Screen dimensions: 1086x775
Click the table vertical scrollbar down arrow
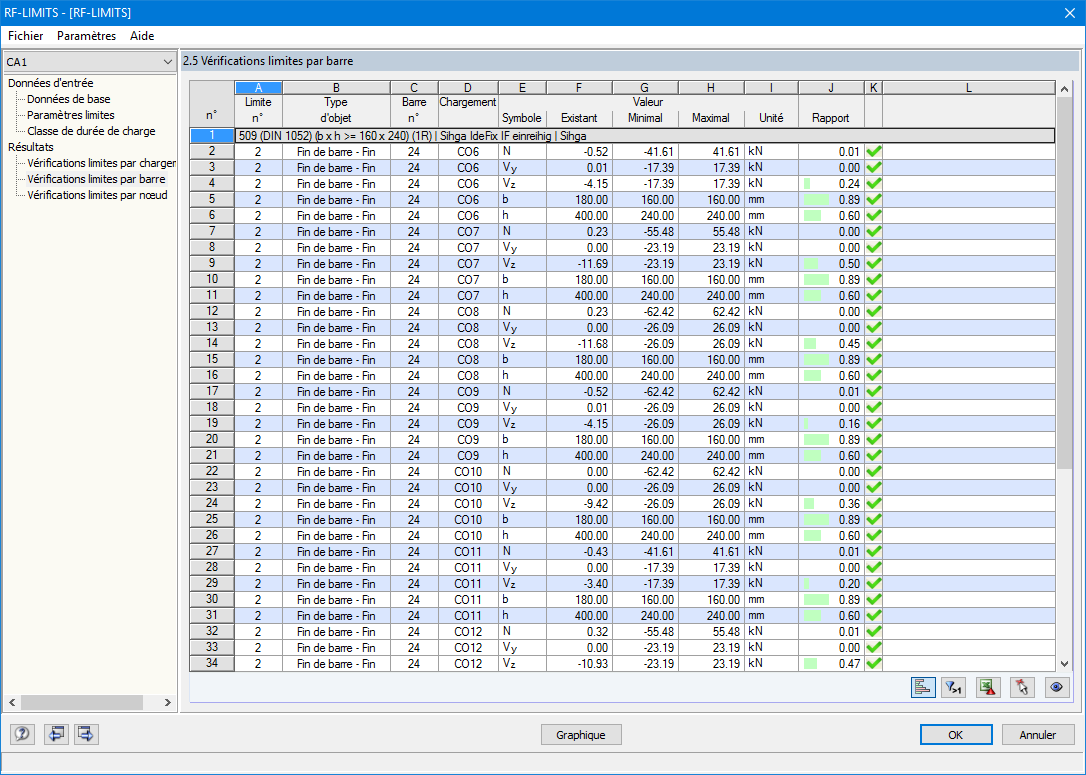pos(1065,663)
